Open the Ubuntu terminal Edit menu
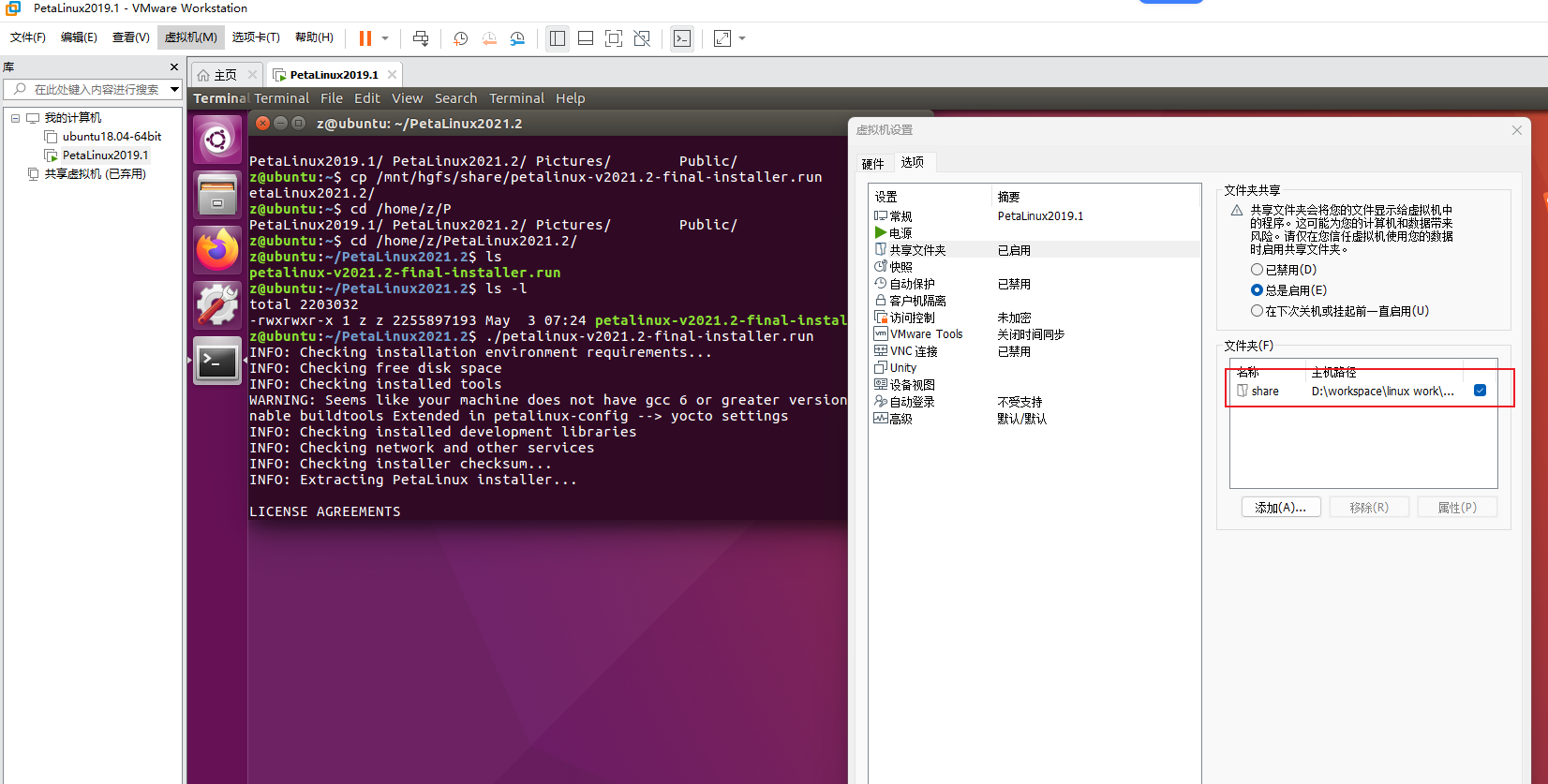The image size is (1548, 784). 367,98
